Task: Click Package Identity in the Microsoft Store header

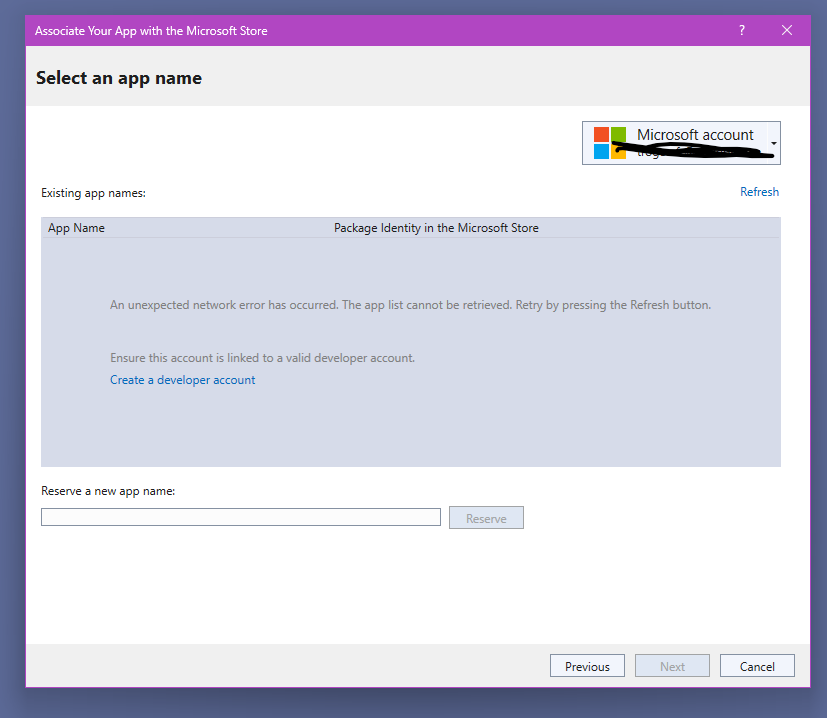Action: tap(436, 228)
